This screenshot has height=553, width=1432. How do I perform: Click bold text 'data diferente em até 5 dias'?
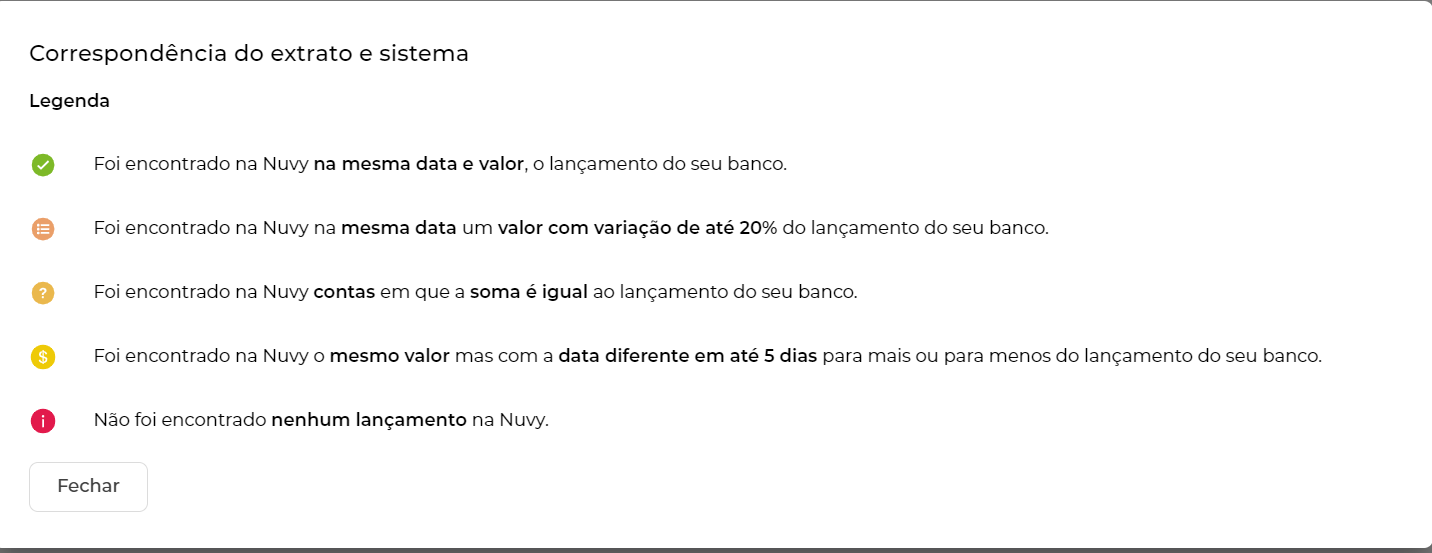pos(688,356)
